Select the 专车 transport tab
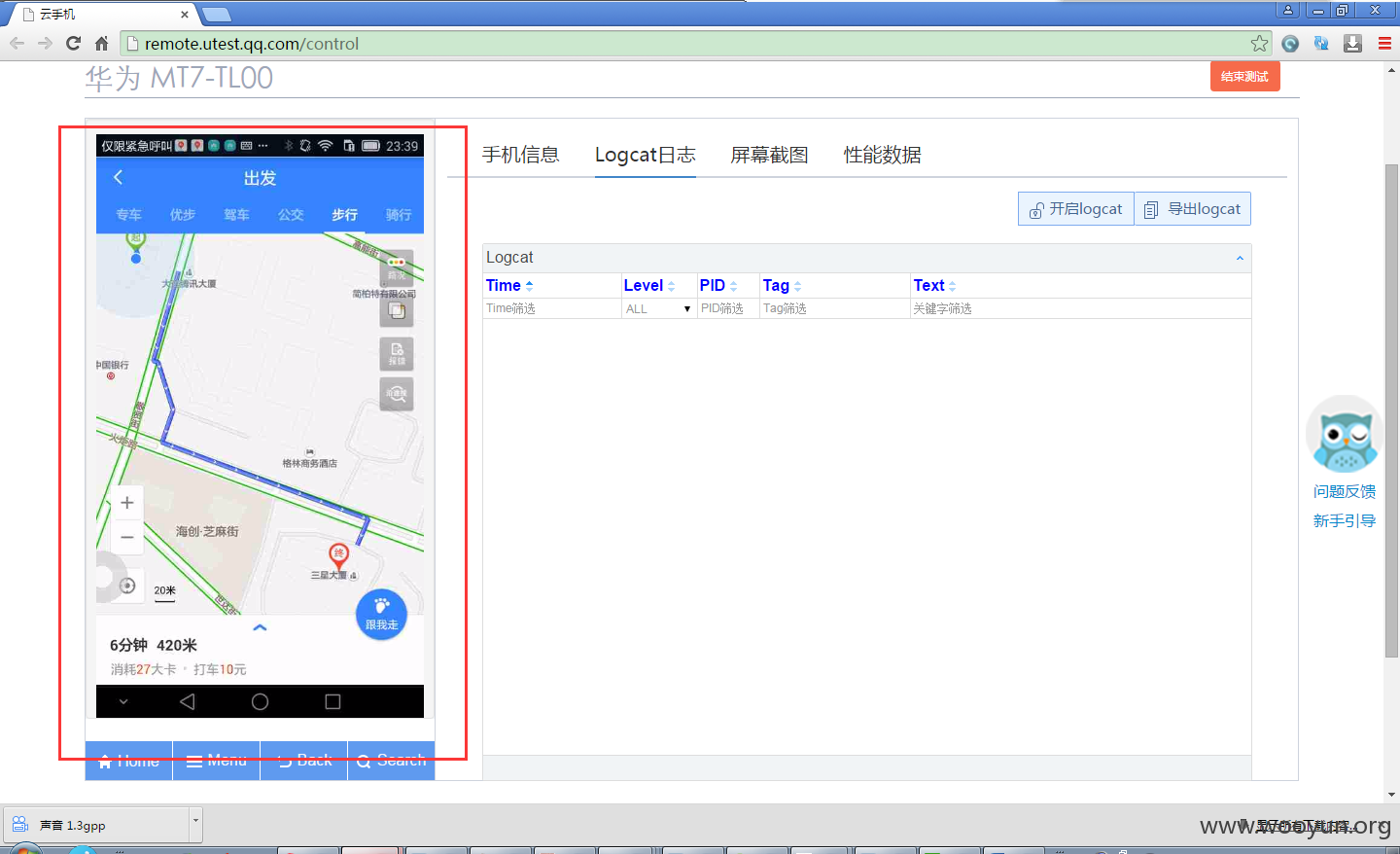The image size is (1400, 854). (128, 215)
